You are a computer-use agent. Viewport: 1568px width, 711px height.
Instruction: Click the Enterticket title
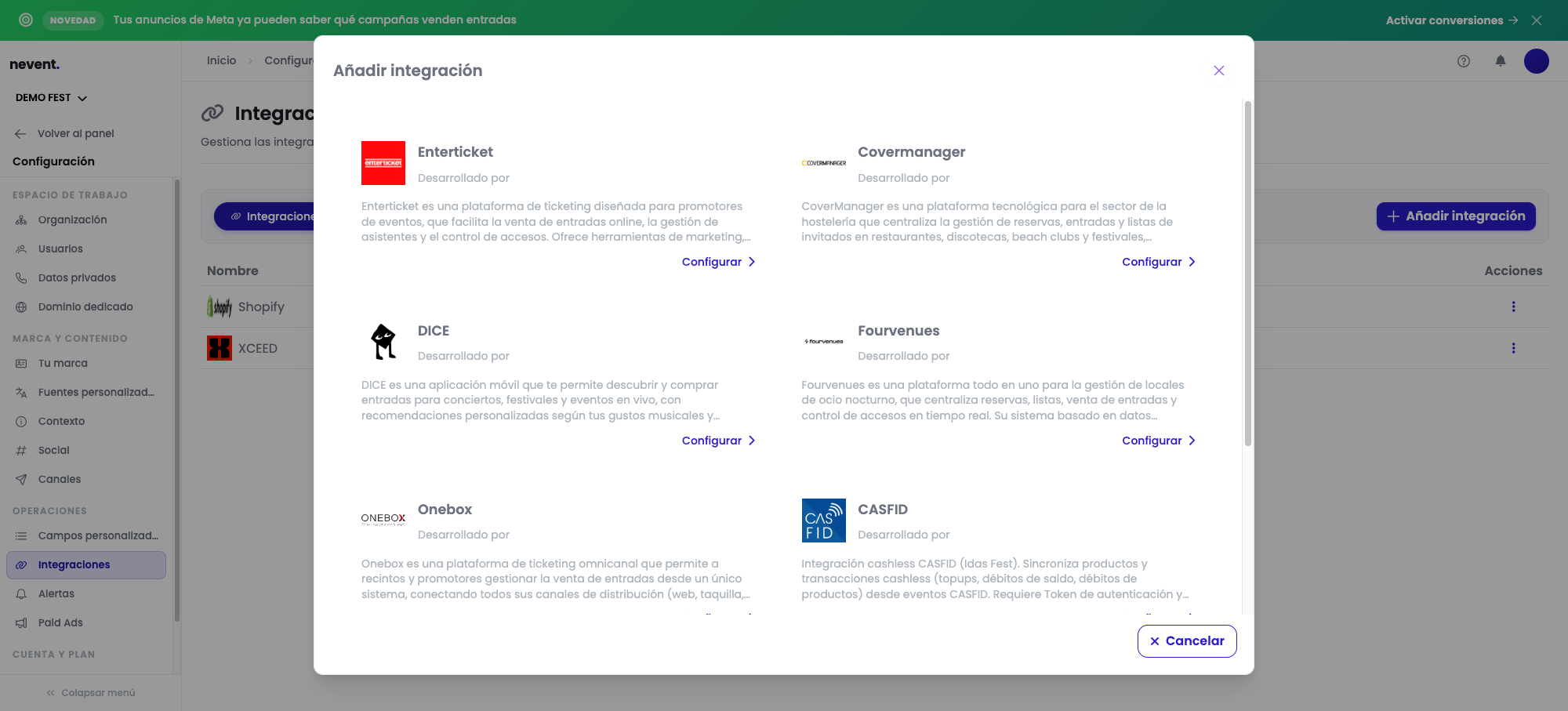pos(456,152)
